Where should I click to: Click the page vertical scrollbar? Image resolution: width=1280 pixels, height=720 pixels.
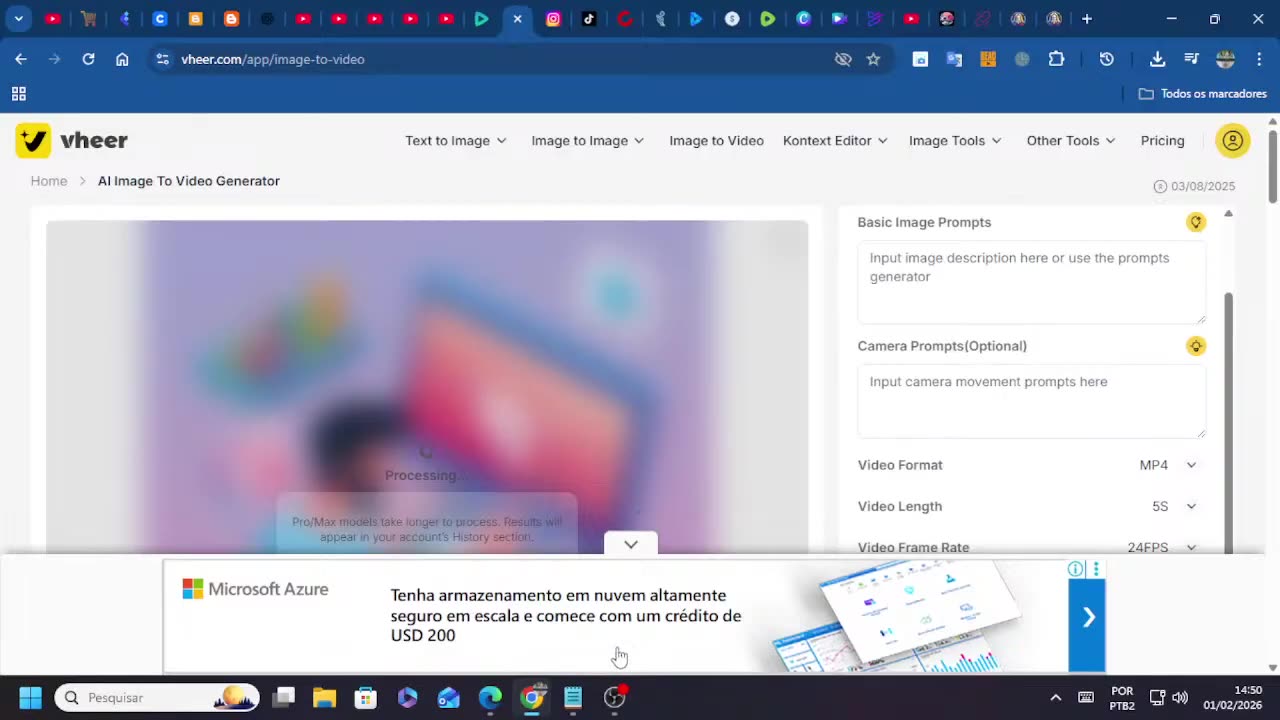(1272, 165)
